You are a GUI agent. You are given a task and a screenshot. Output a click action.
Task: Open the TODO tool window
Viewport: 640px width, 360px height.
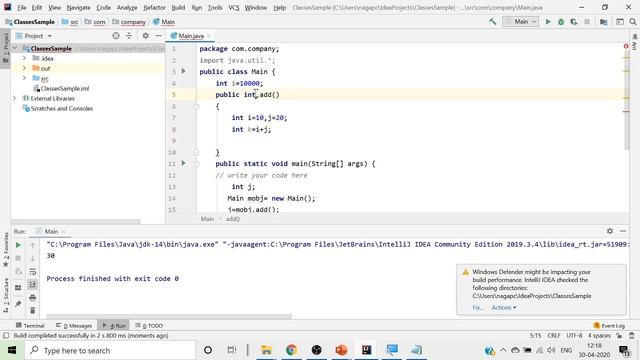click(149, 325)
